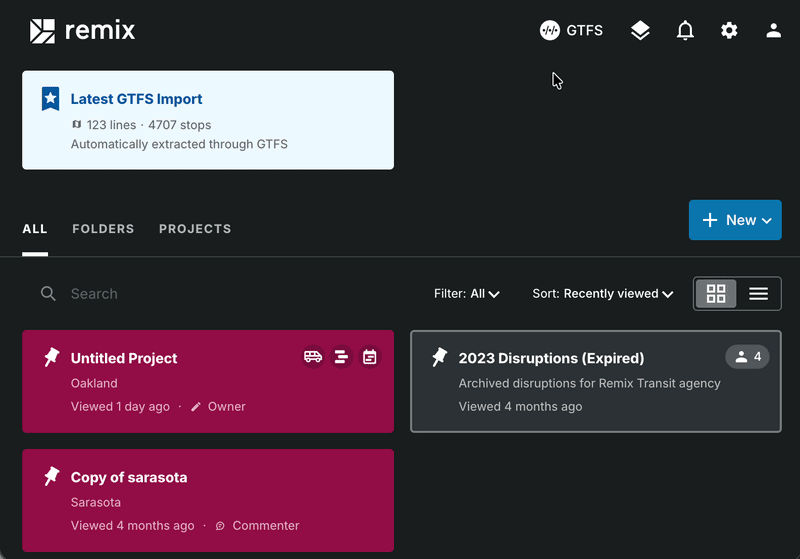Viewport: 800px width, 559px height.
Task: Click 'Commenter' role label
Action: (x=266, y=526)
